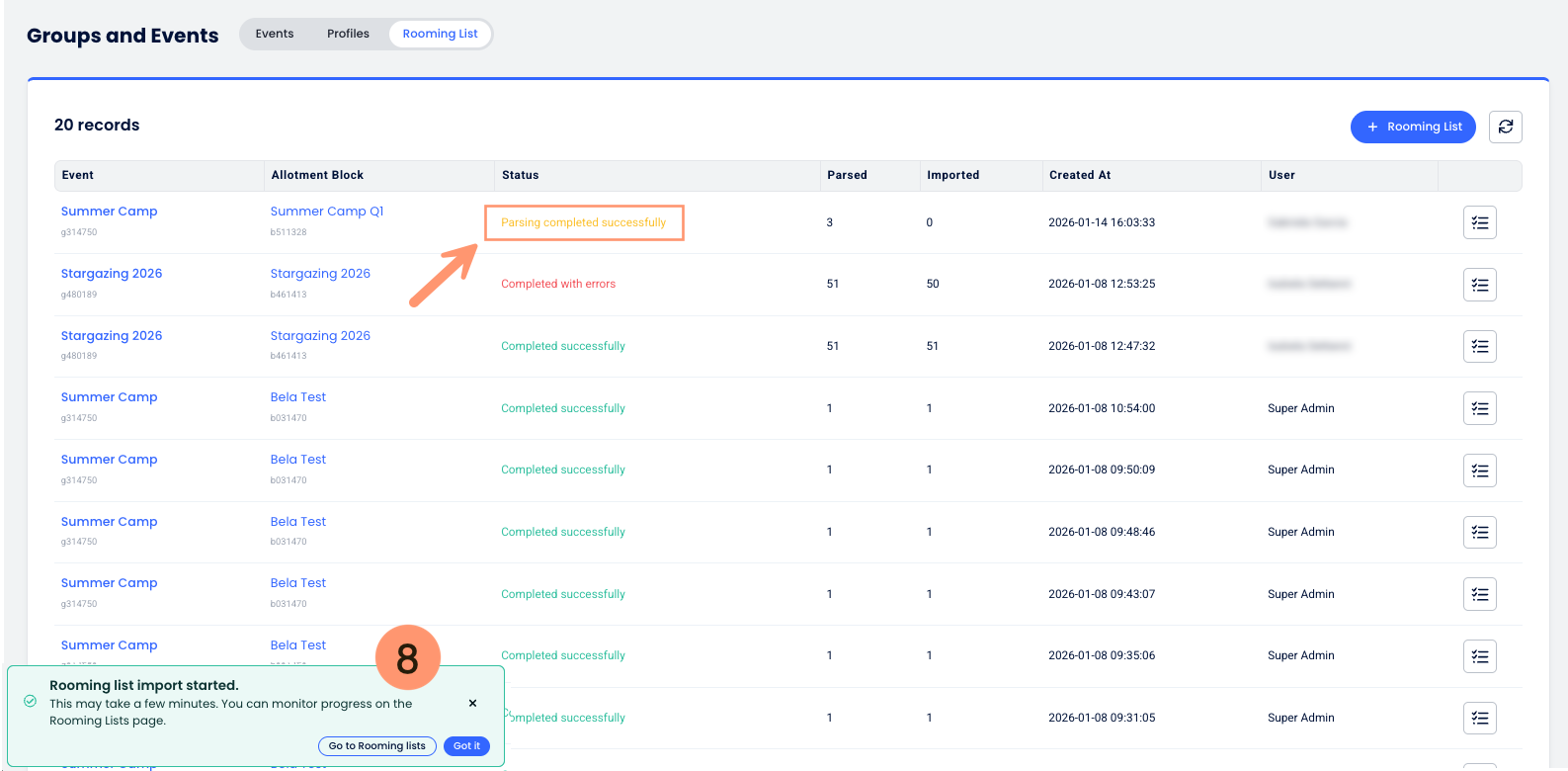The height and width of the screenshot is (771, 1568).
Task: Switch to the Profiles tab
Action: [x=348, y=34]
